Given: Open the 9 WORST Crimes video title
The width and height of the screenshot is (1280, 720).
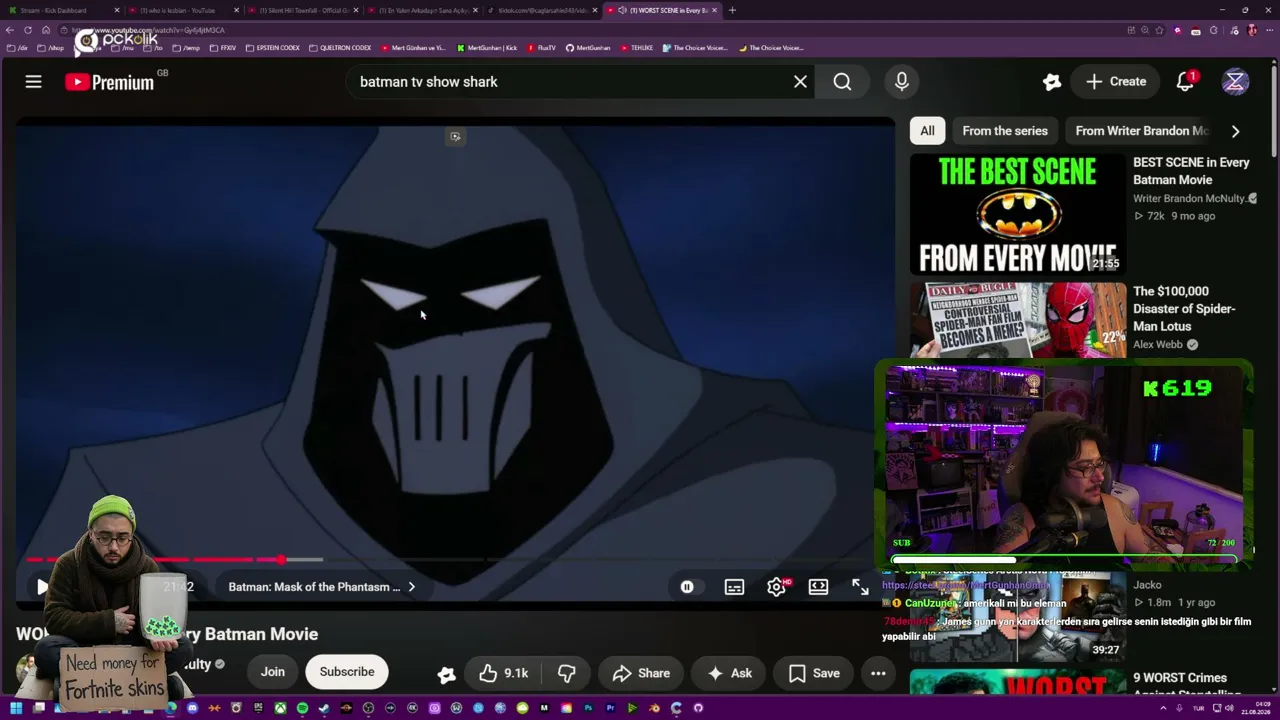Looking at the screenshot, I should point(1187,686).
